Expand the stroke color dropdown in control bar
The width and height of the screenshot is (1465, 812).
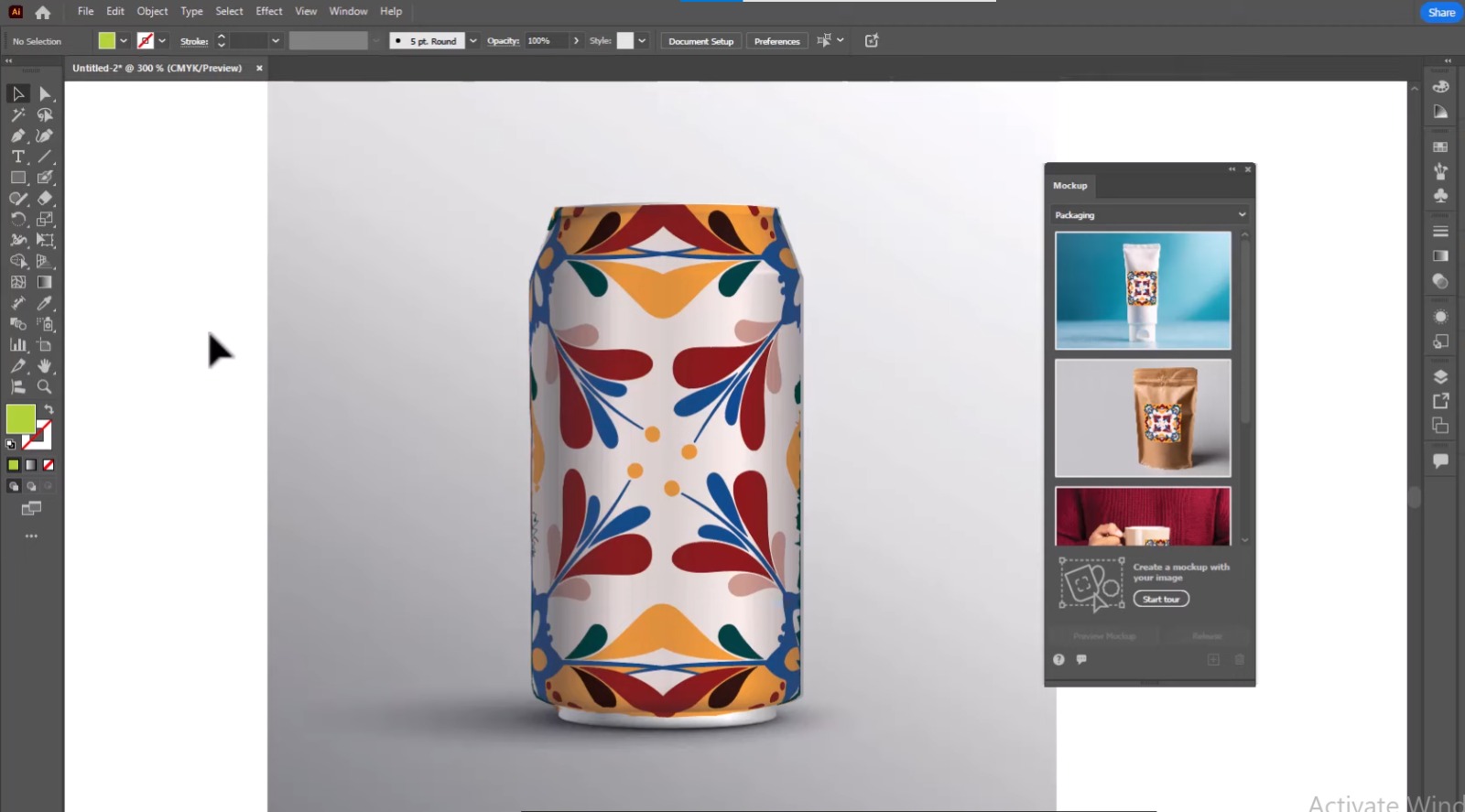click(162, 41)
